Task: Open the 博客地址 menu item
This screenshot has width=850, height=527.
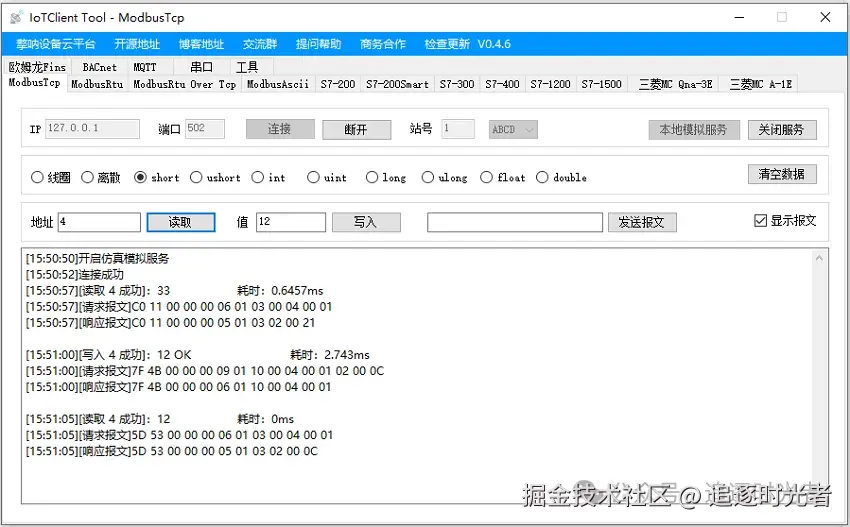Action: pyautogui.click(x=201, y=44)
